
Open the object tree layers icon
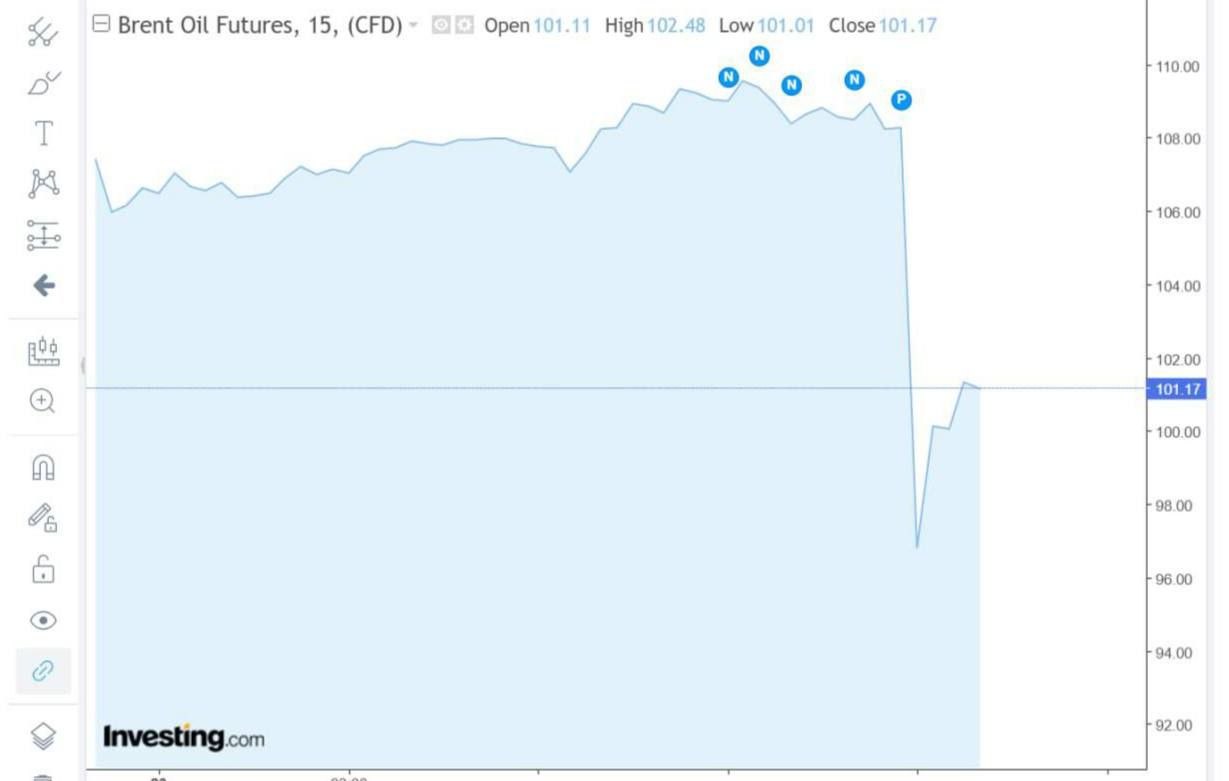click(x=43, y=737)
